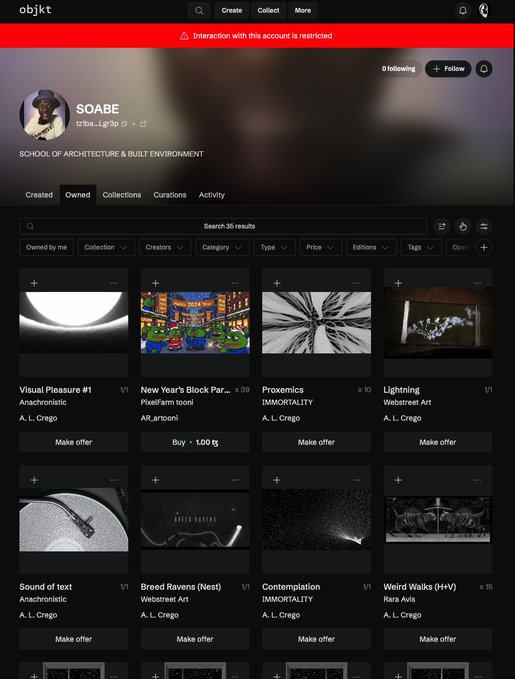Viewport: 515px width, 679px height.
Task: Make offer on Sound of text
Action: pos(74,639)
